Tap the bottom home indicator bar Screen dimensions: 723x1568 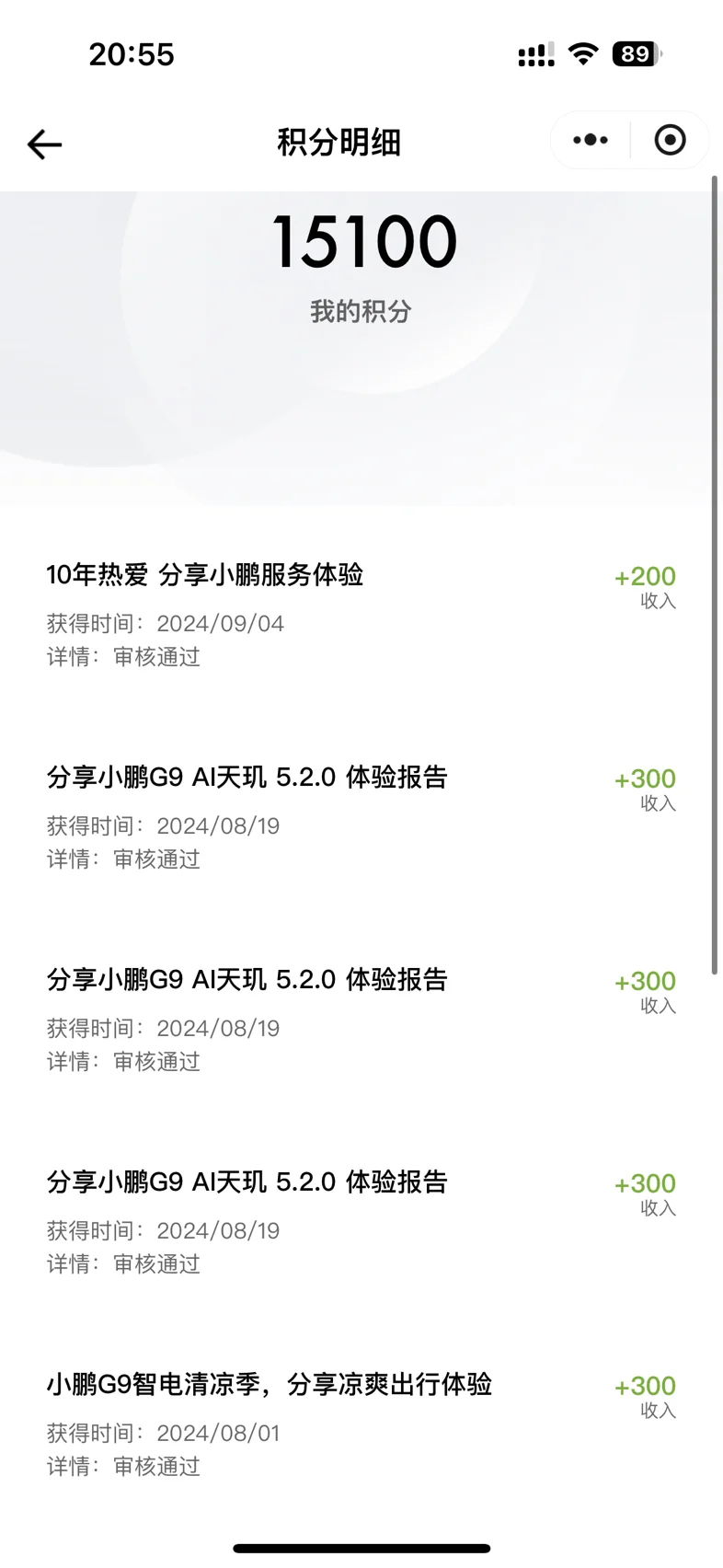[361, 1549]
